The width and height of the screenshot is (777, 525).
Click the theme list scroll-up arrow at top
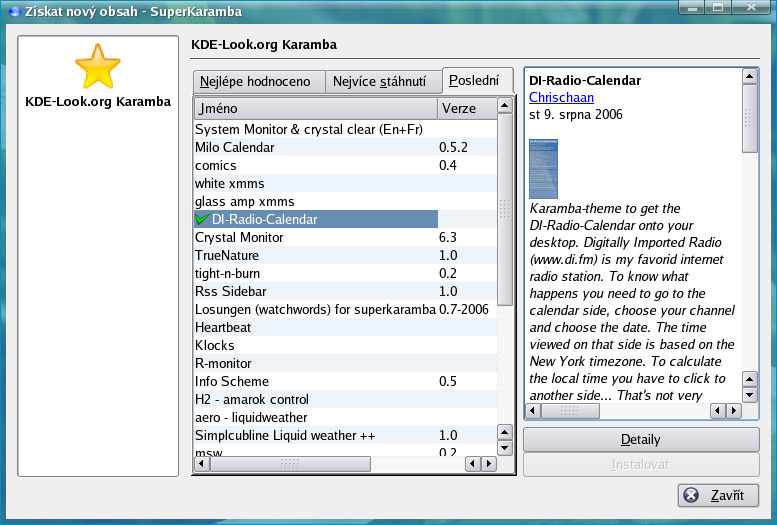click(x=504, y=106)
